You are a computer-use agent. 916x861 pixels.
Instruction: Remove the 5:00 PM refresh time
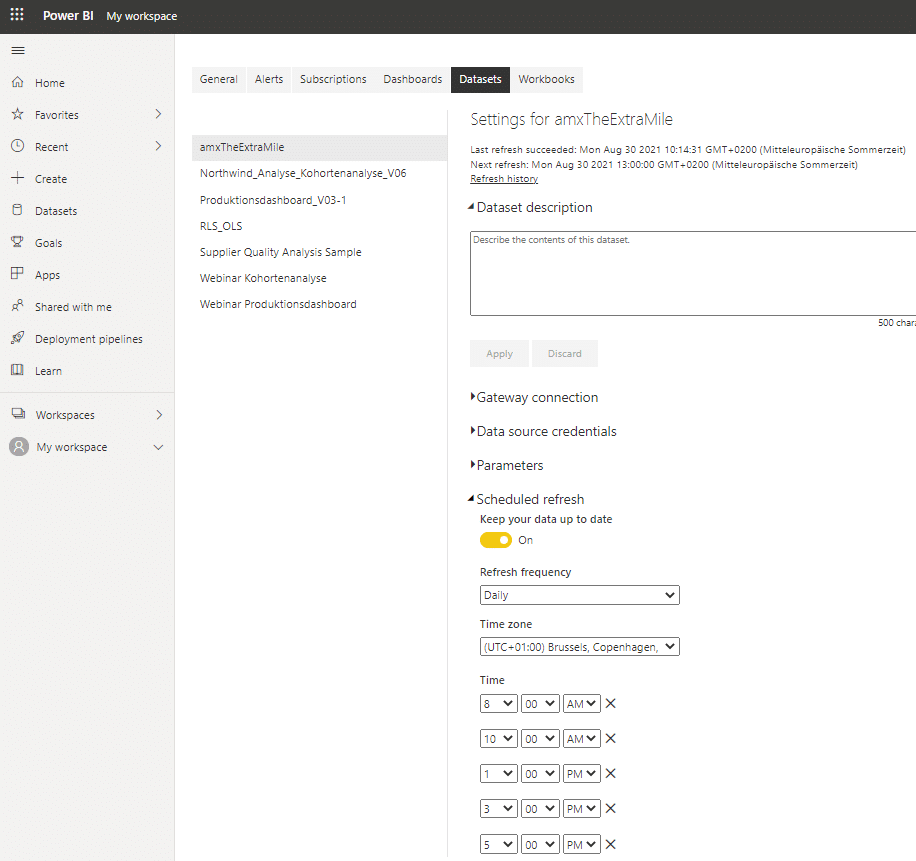point(610,844)
